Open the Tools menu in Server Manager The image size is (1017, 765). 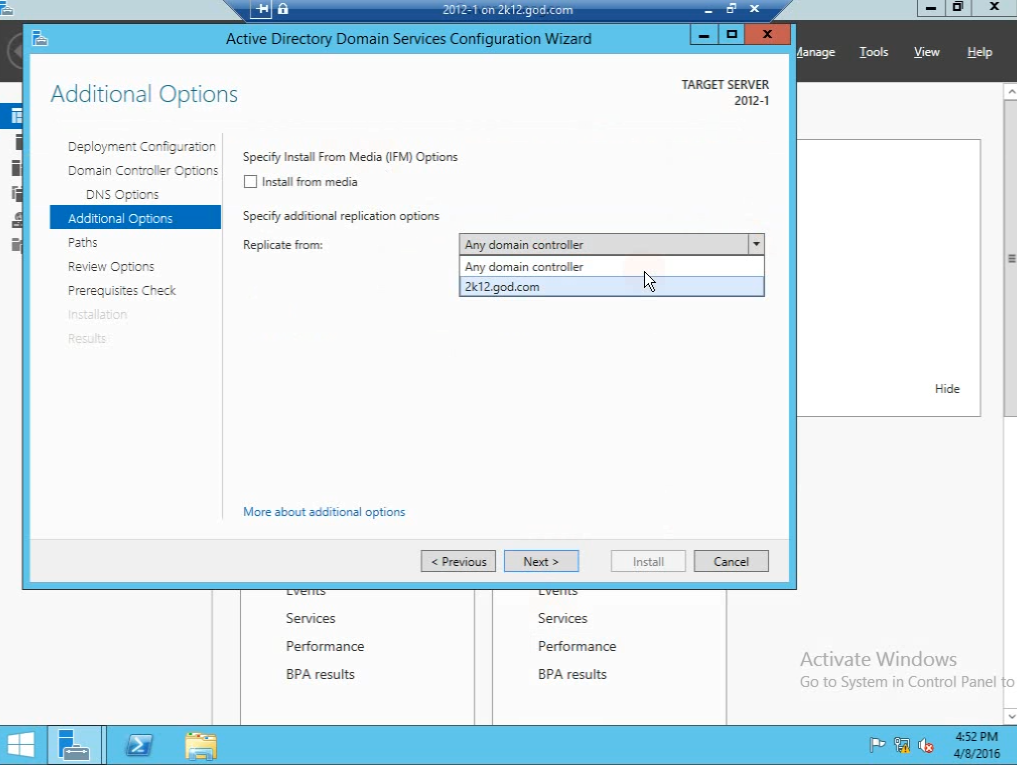874,52
